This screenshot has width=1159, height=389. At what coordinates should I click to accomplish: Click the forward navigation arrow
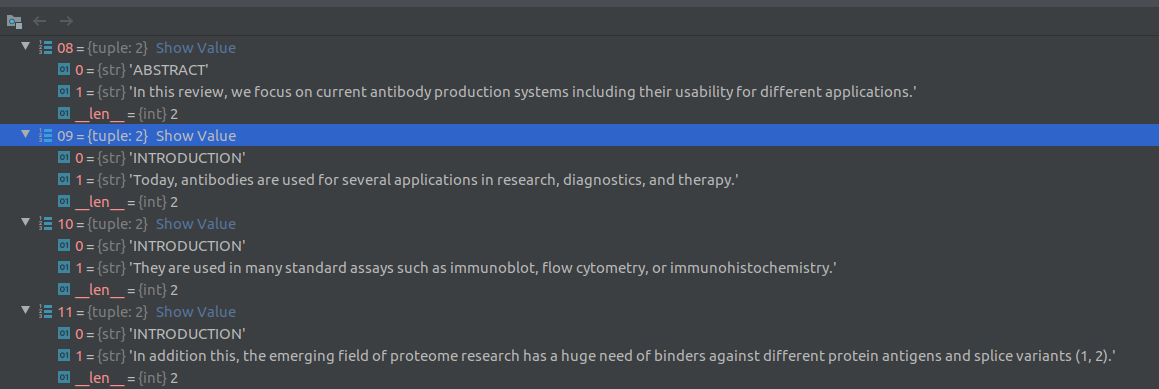click(x=67, y=21)
